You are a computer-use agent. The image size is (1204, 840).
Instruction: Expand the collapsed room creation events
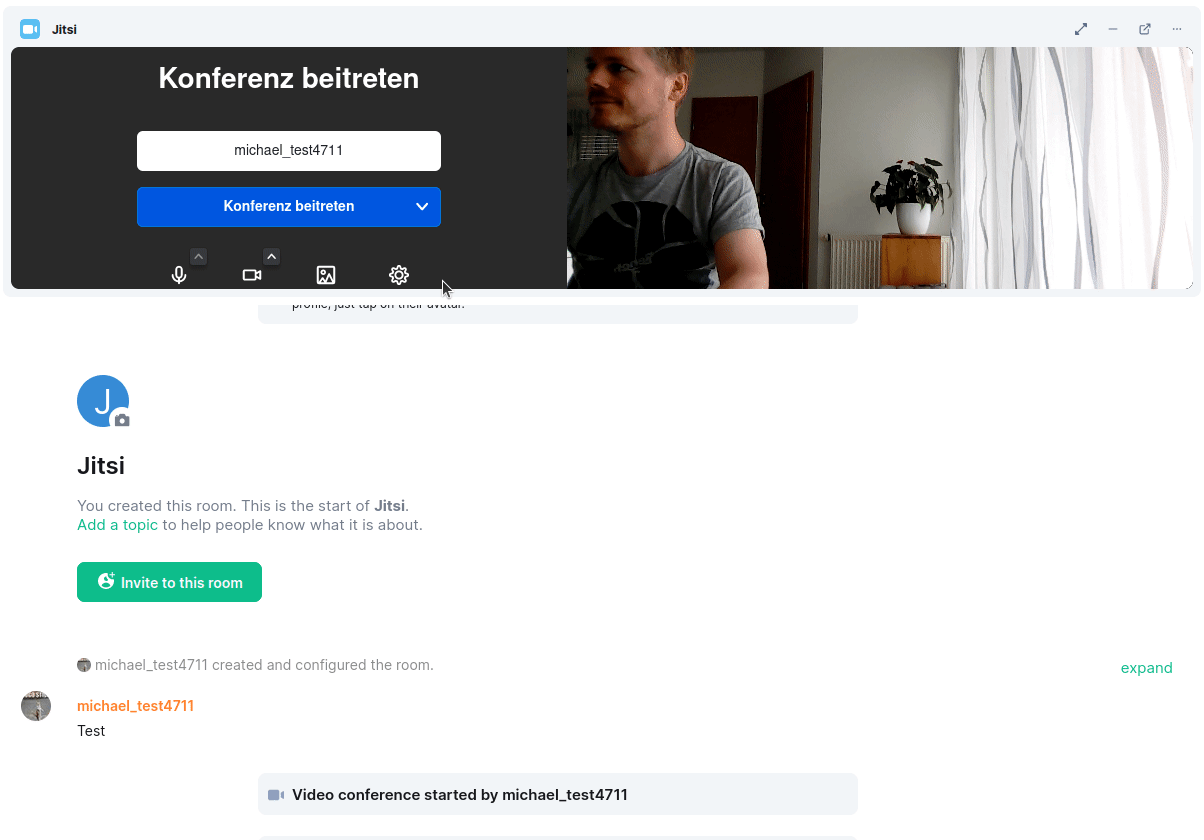click(1146, 668)
